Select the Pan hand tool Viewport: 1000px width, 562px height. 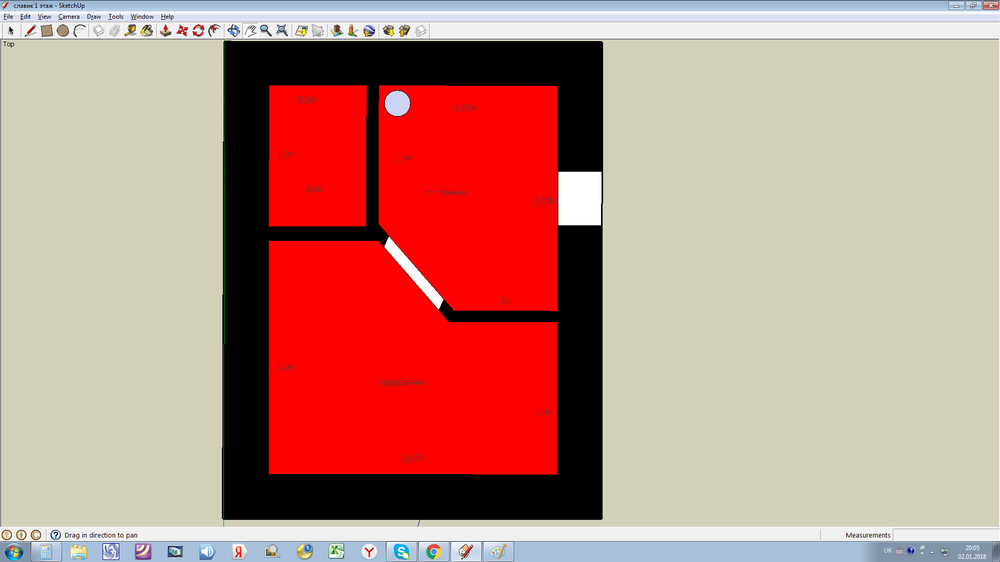point(250,31)
